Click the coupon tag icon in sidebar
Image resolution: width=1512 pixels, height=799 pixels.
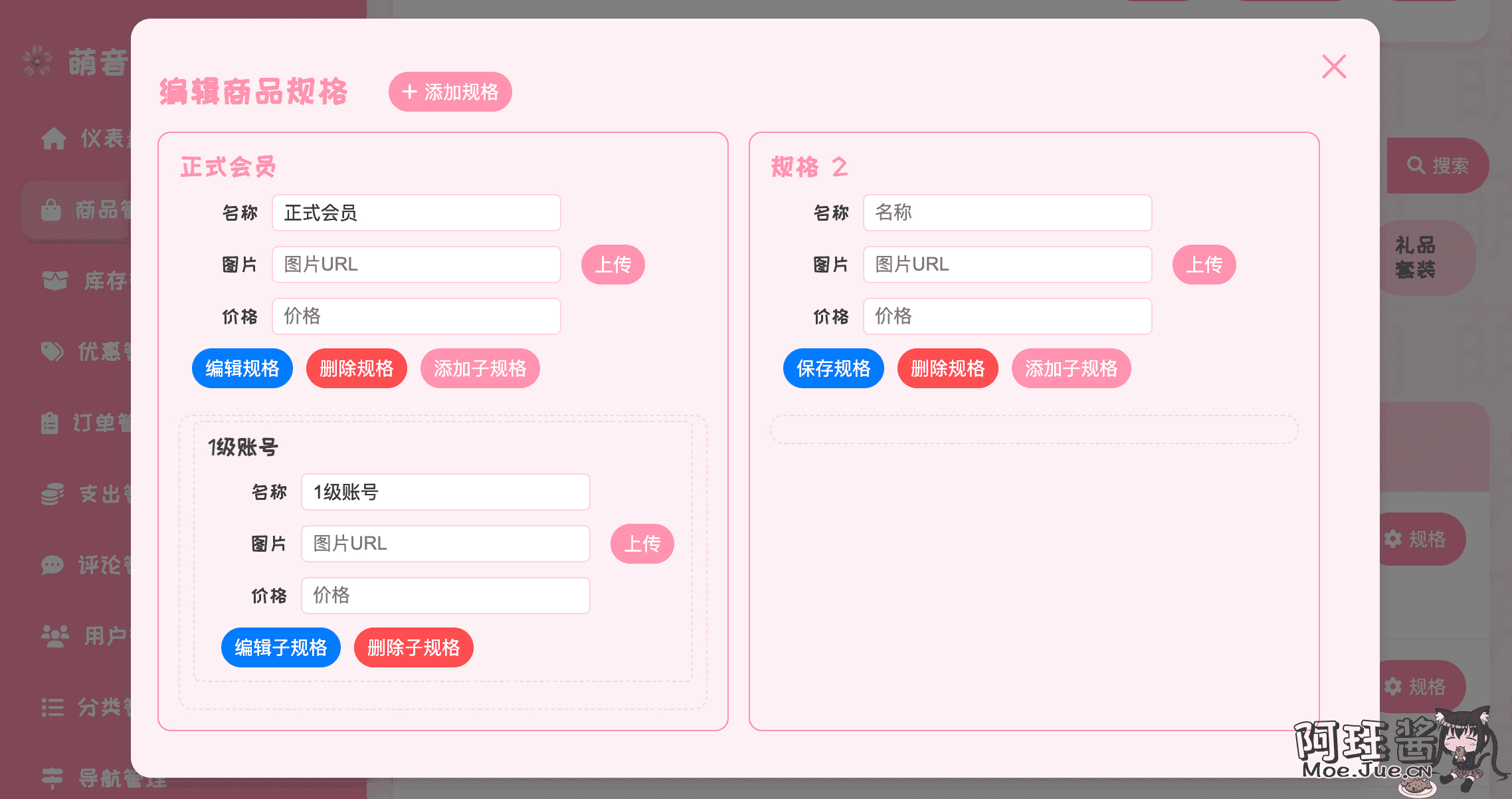pyautogui.click(x=52, y=351)
